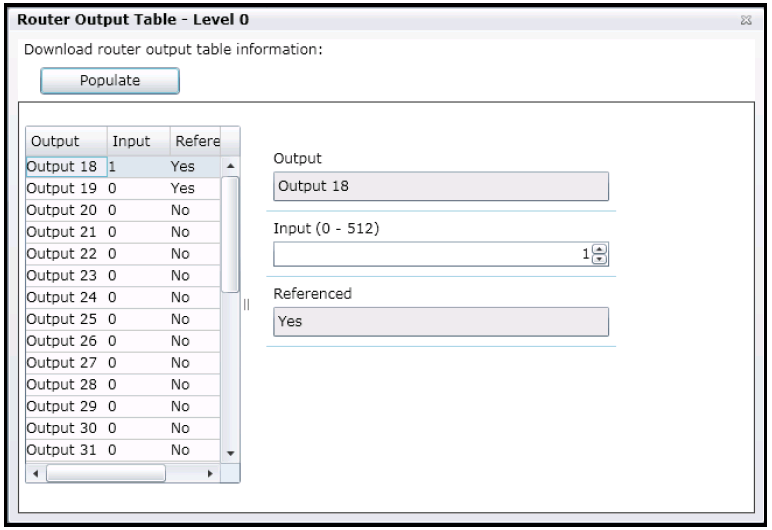Click the Referenced column header

coord(195,141)
